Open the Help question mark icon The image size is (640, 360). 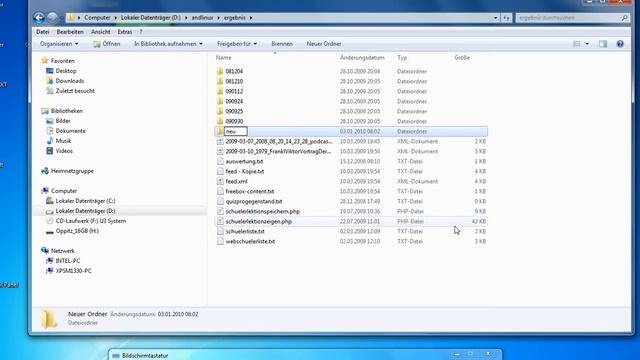620,44
